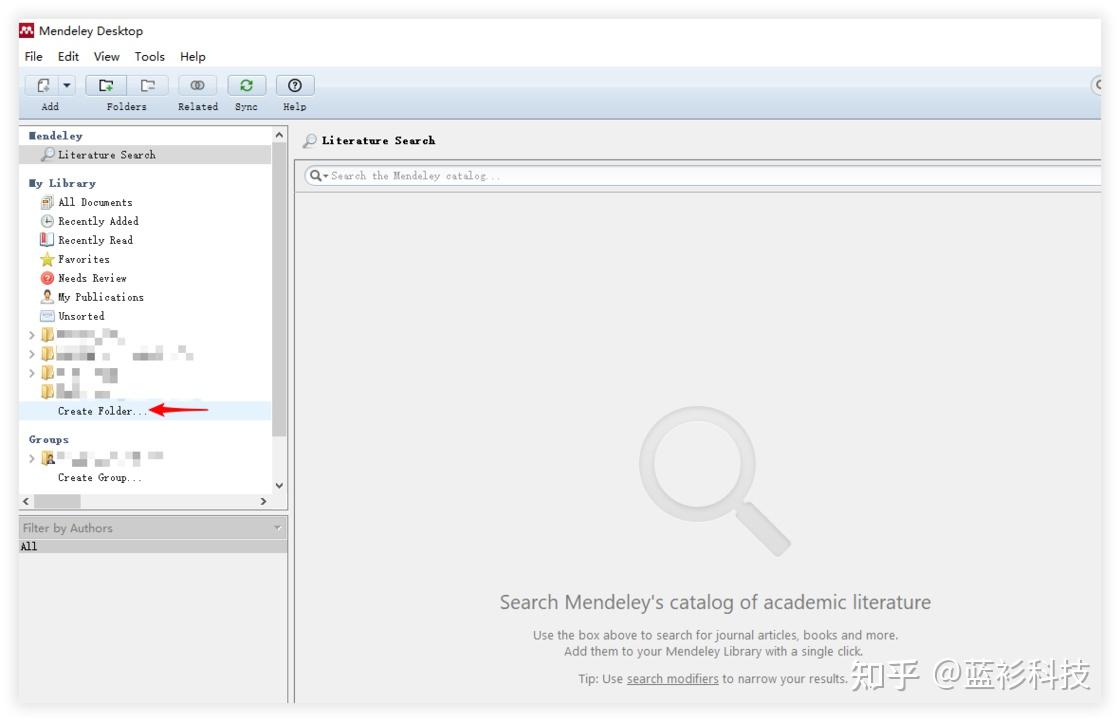Click the Related documents toolbar icon
The height and width of the screenshot is (722, 1120).
(197, 86)
